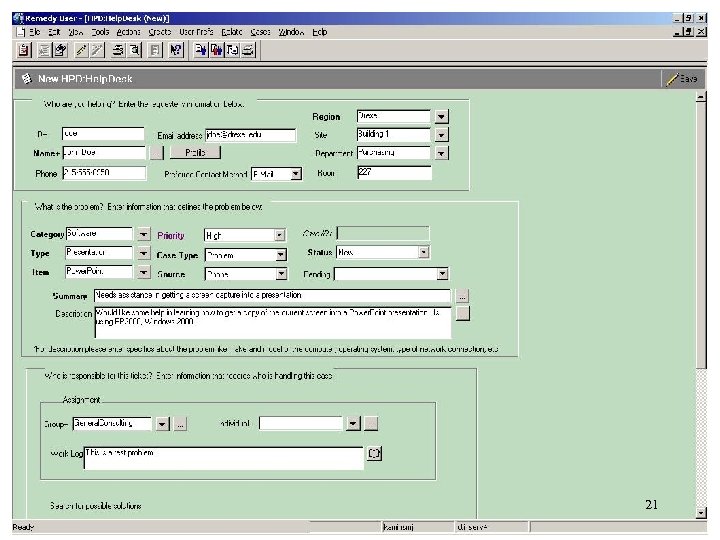Open the Help menu
Screen dimensions: 720x540
320,32
